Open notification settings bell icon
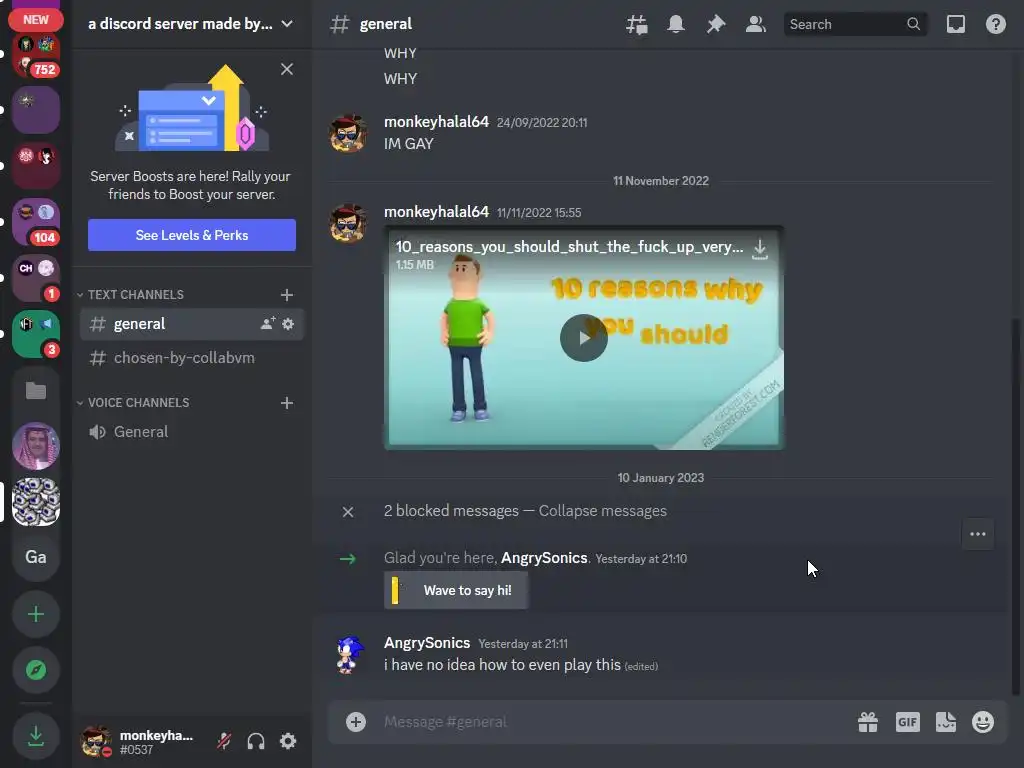The image size is (1024, 768). [x=676, y=24]
